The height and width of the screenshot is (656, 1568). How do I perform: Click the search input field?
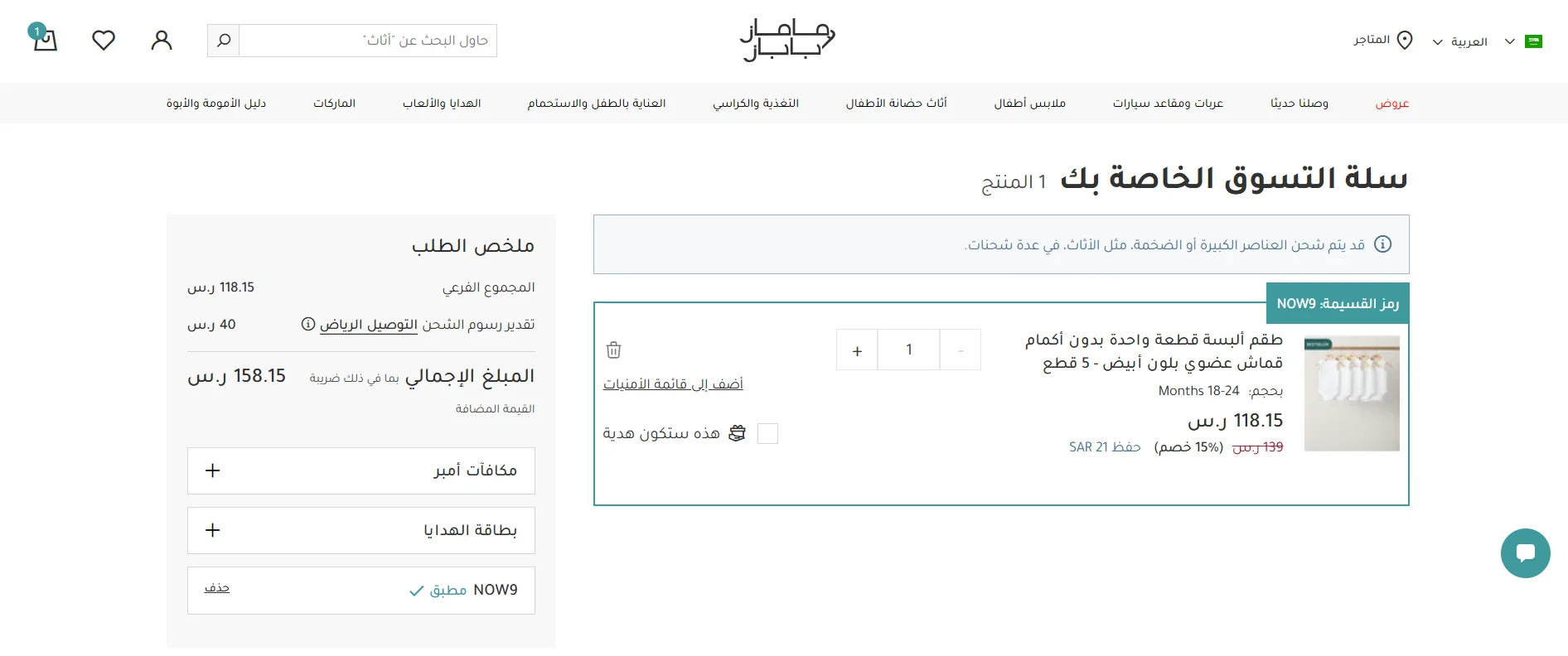tap(368, 41)
